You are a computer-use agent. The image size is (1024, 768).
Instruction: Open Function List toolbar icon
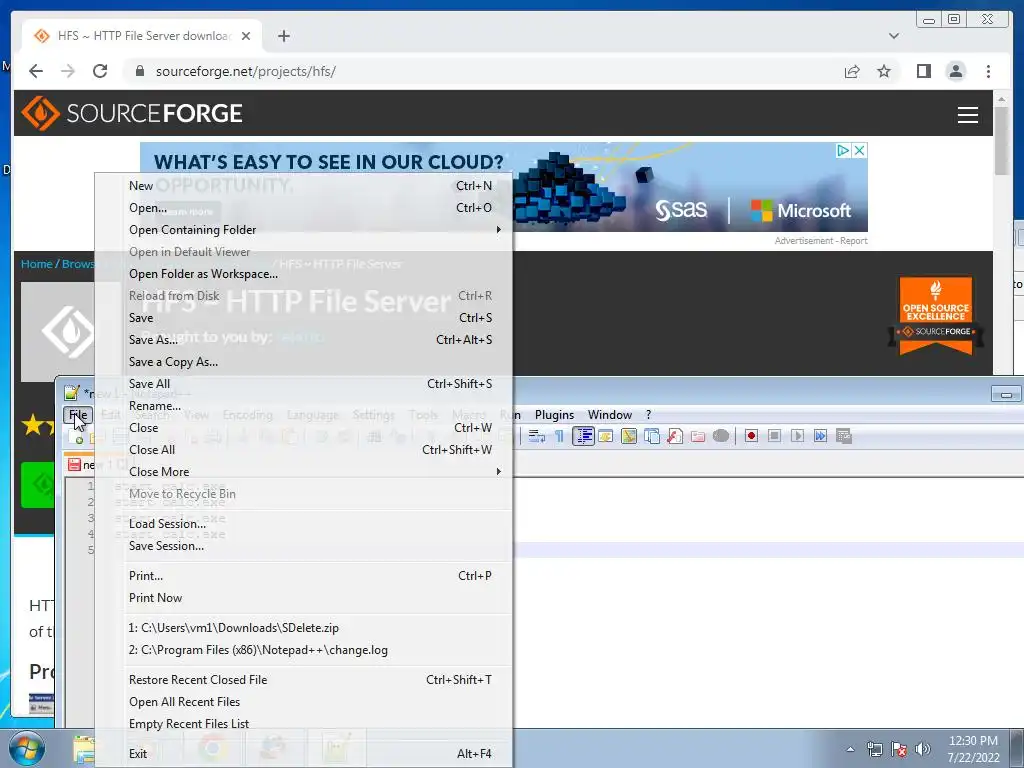(x=675, y=436)
